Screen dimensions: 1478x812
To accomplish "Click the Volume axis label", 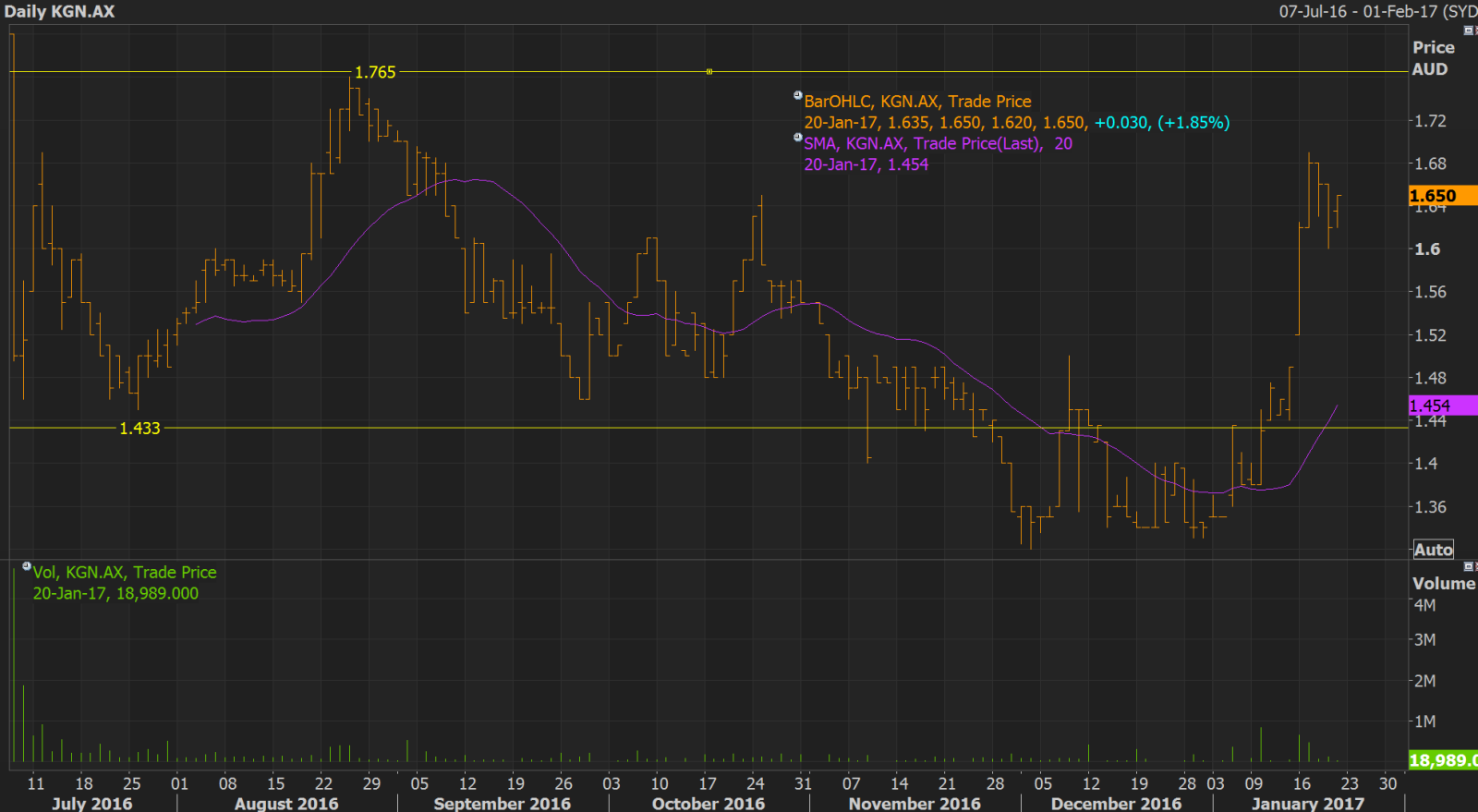I will tap(1444, 584).
